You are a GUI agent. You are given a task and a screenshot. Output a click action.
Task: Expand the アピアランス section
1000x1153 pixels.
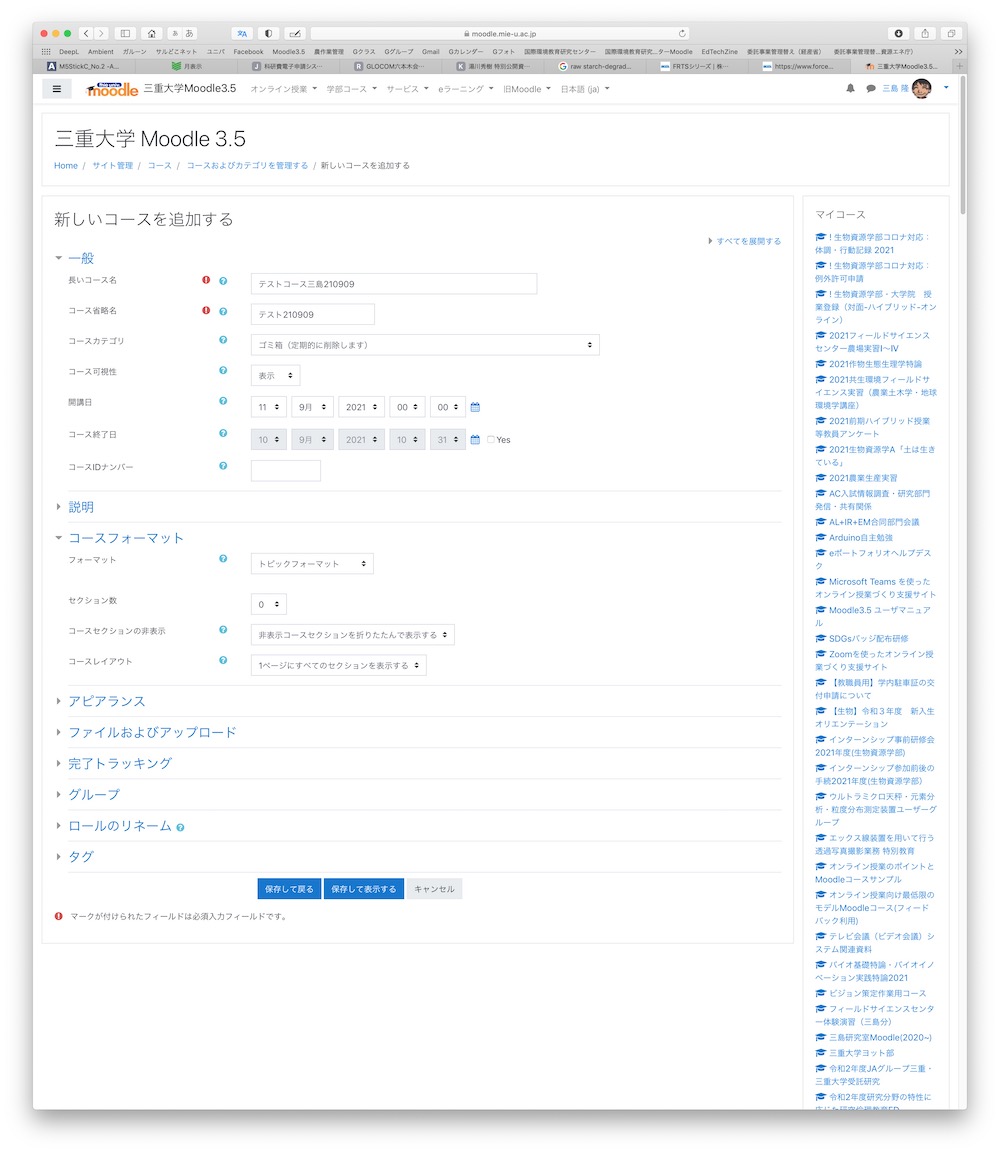click(x=106, y=701)
